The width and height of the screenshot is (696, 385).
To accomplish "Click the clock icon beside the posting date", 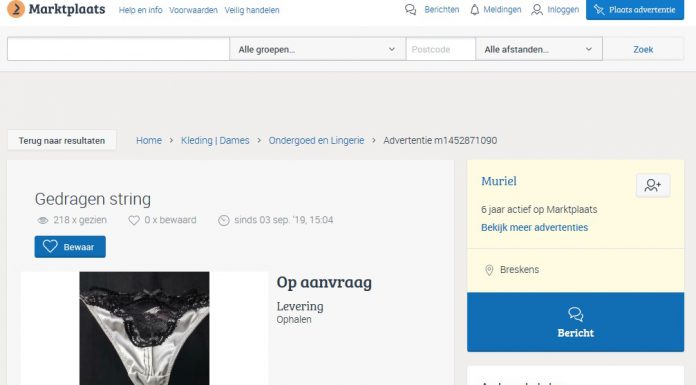I will [224, 220].
